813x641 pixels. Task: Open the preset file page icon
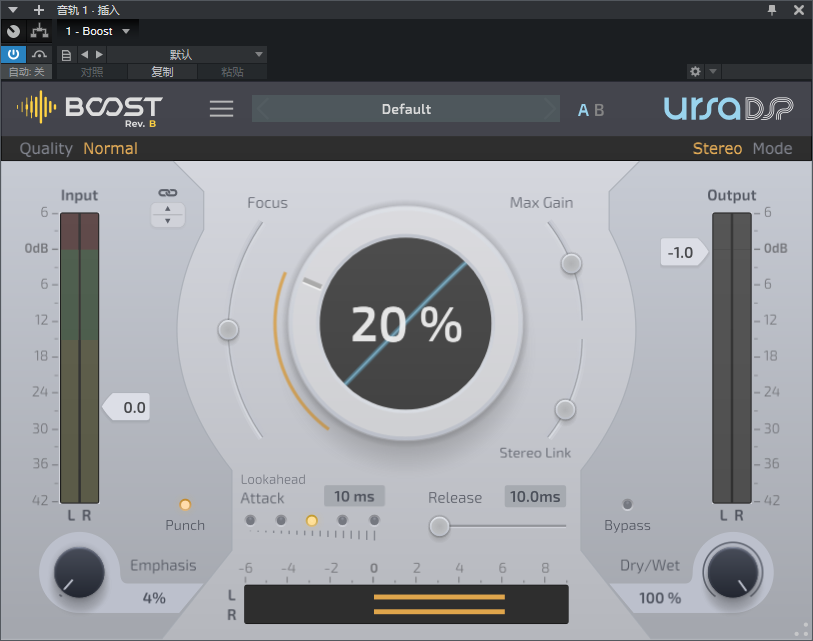click(66, 55)
